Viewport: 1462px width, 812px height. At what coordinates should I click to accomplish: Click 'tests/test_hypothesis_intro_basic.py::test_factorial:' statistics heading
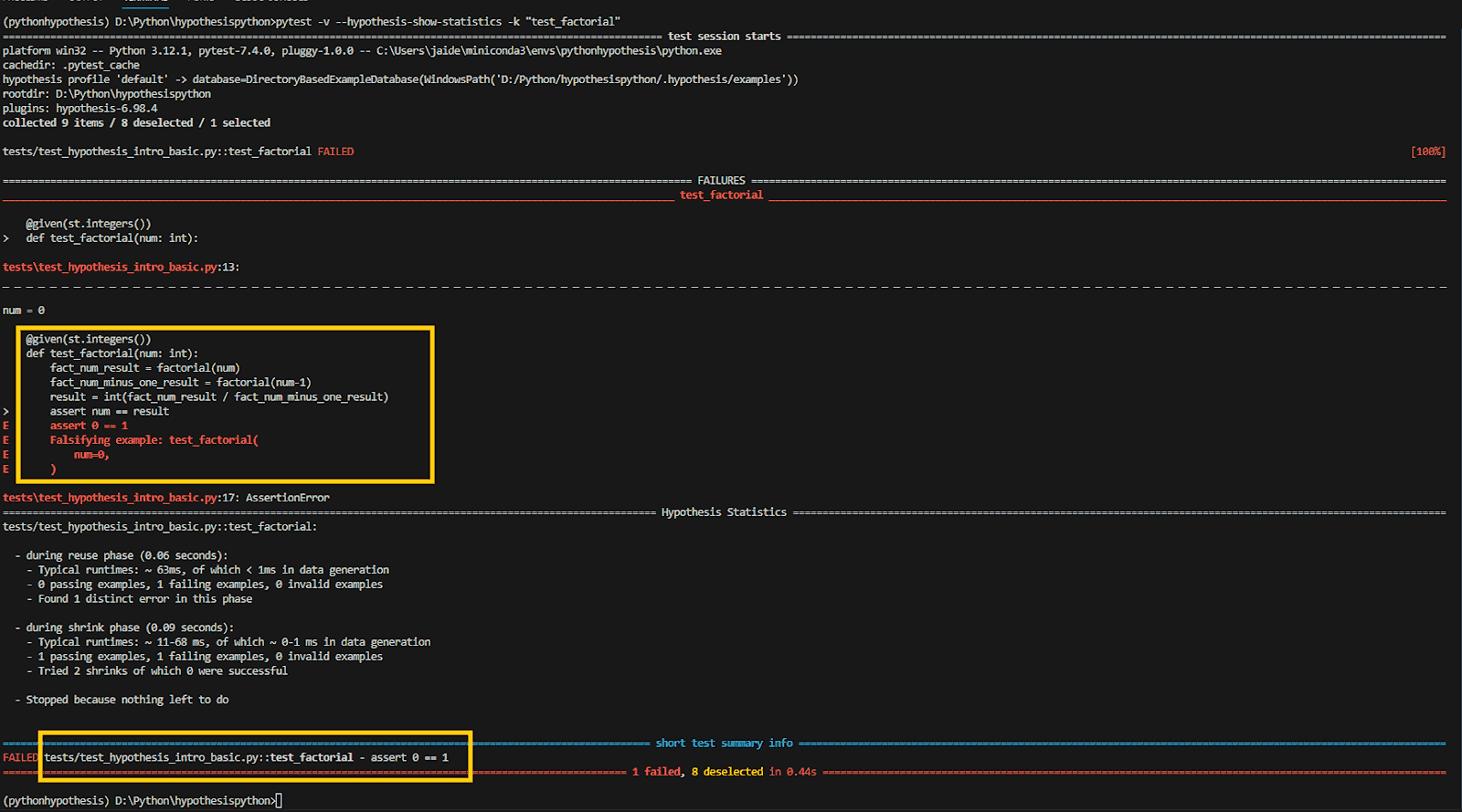pyautogui.click(x=160, y=527)
